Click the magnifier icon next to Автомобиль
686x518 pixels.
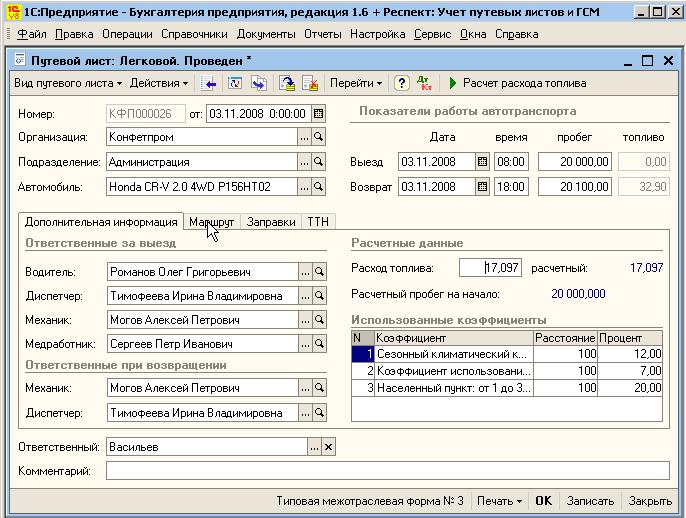pos(319,186)
